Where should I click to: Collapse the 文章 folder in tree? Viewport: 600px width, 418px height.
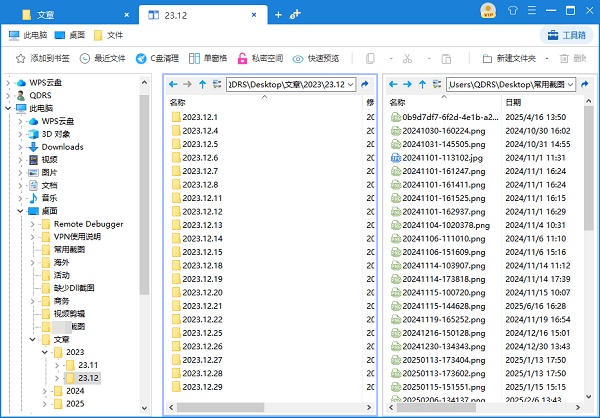[32, 339]
